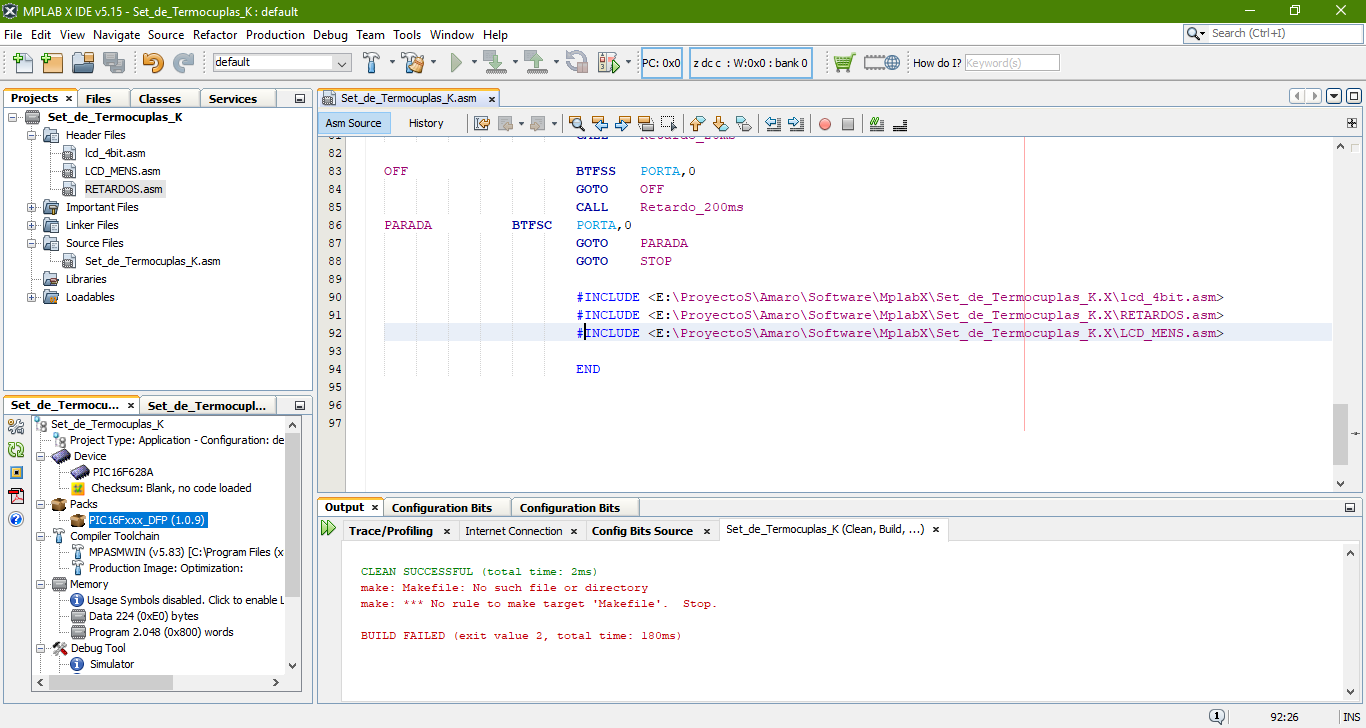This screenshot has height=728, width=1366.
Task: Switch editor to History view
Action: 426,123
